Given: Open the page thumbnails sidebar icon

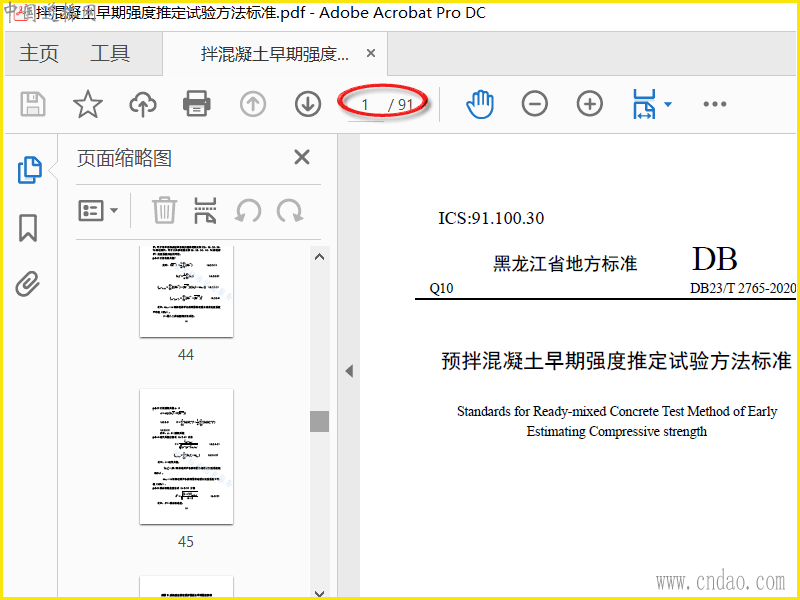Looking at the screenshot, I should point(30,170).
